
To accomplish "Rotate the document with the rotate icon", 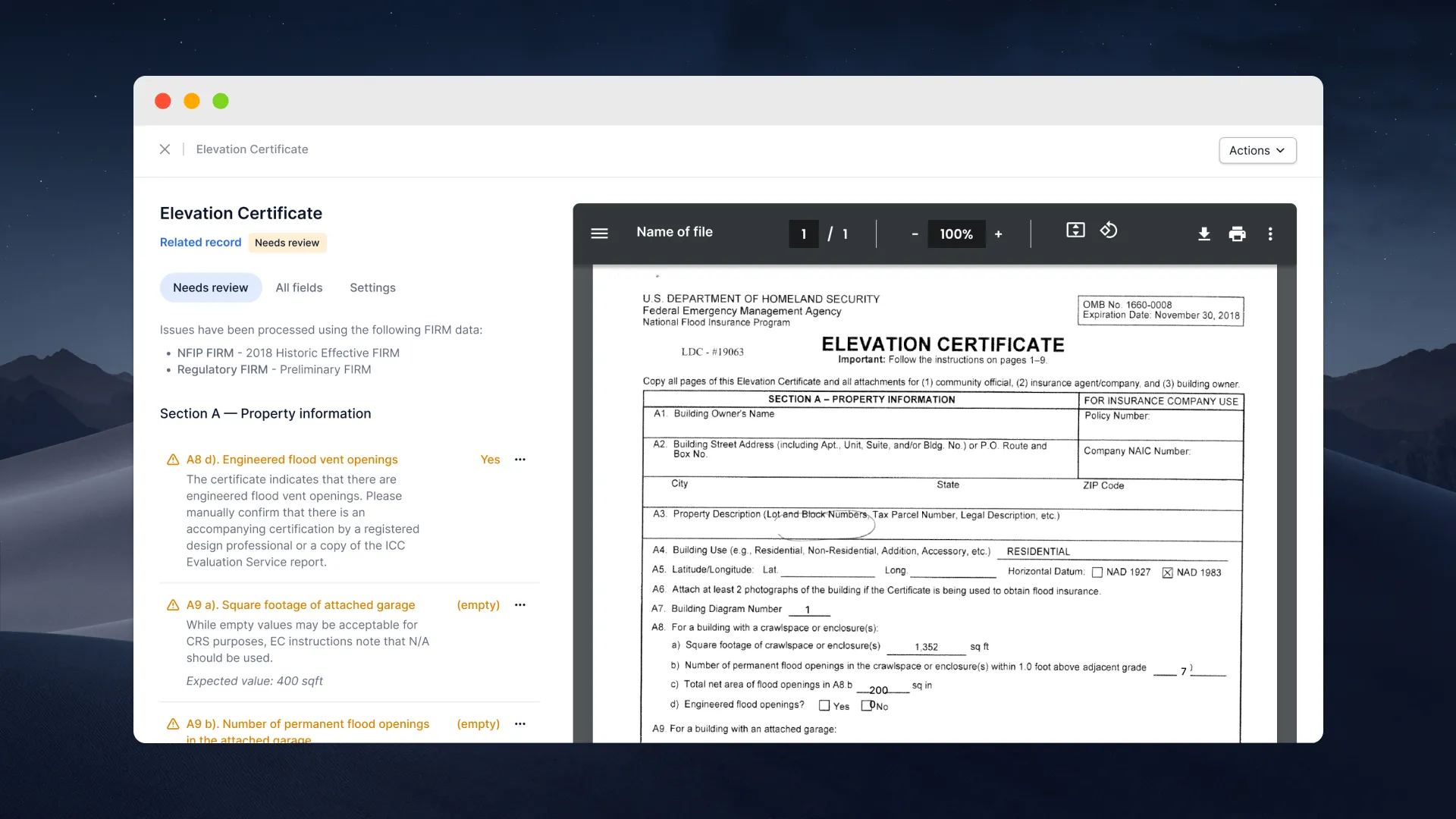I will point(1109,231).
